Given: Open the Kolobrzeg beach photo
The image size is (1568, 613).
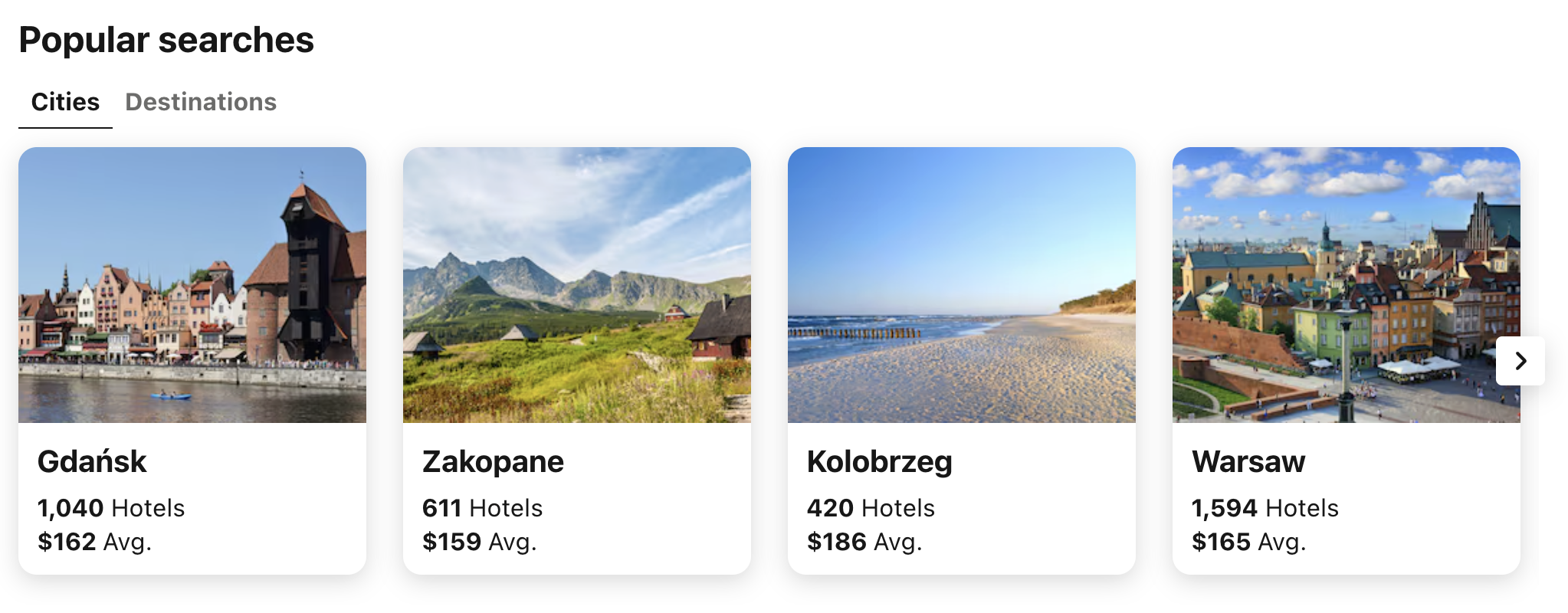Looking at the screenshot, I should tap(962, 285).
